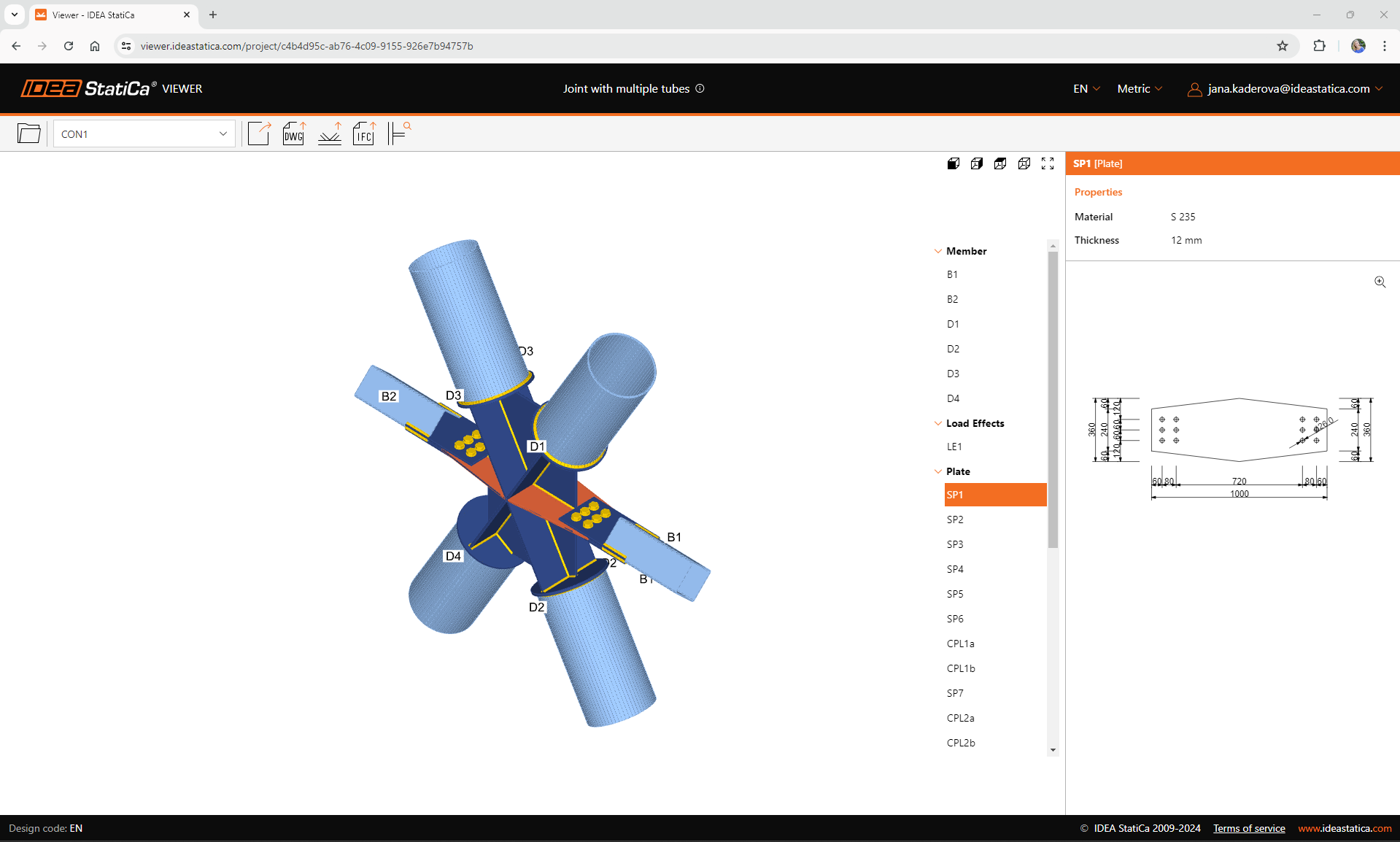Image resolution: width=1400 pixels, height=842 pixels.
Task: Zoom the SP1 plate drawing with magnifier
Action: [1380, 282]
